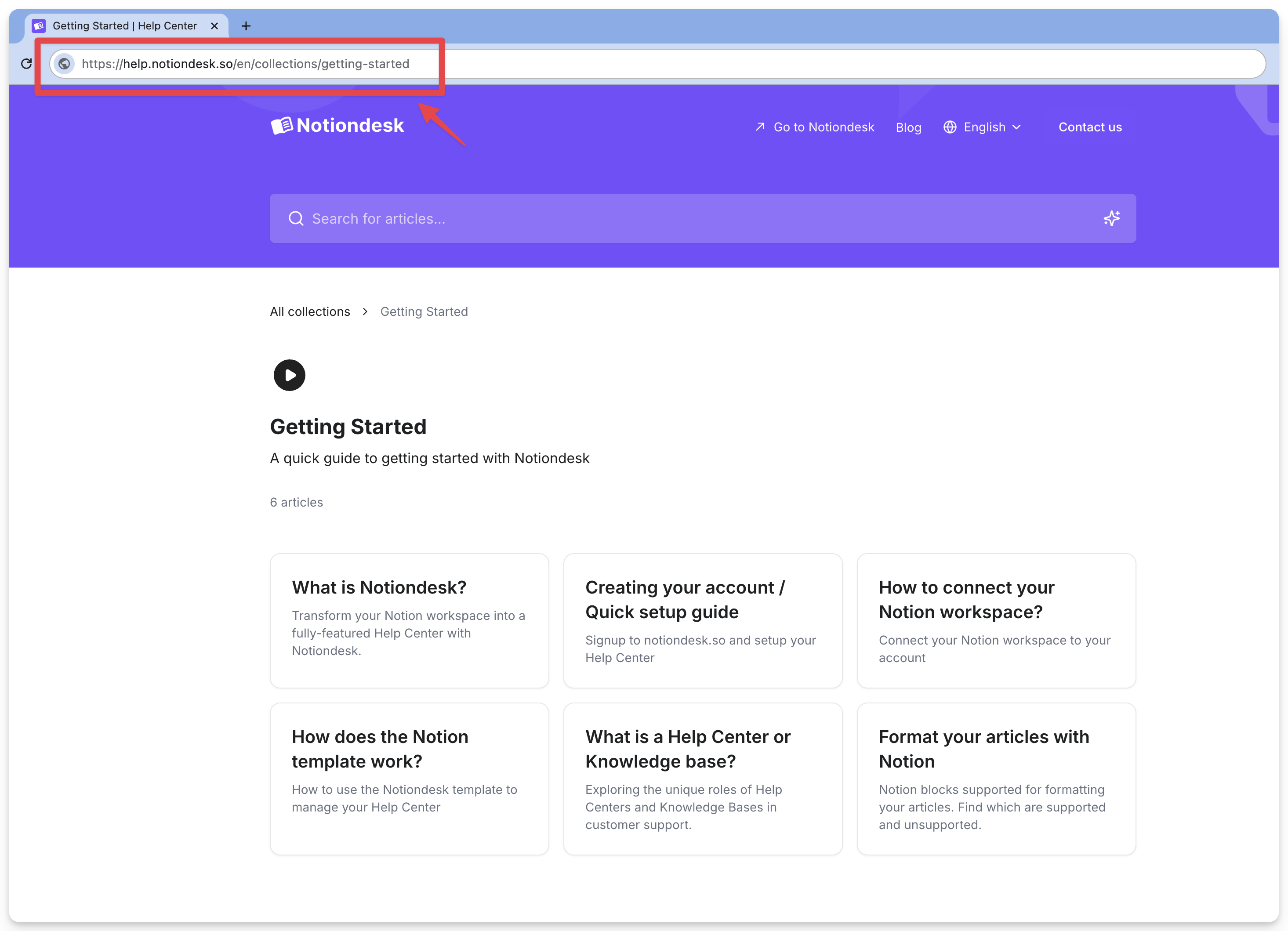Image resolution: width=1288 pixels, height=931 pixels.
Task: Open How does the Notion template work? article
Action: click(x=410, y=779)
